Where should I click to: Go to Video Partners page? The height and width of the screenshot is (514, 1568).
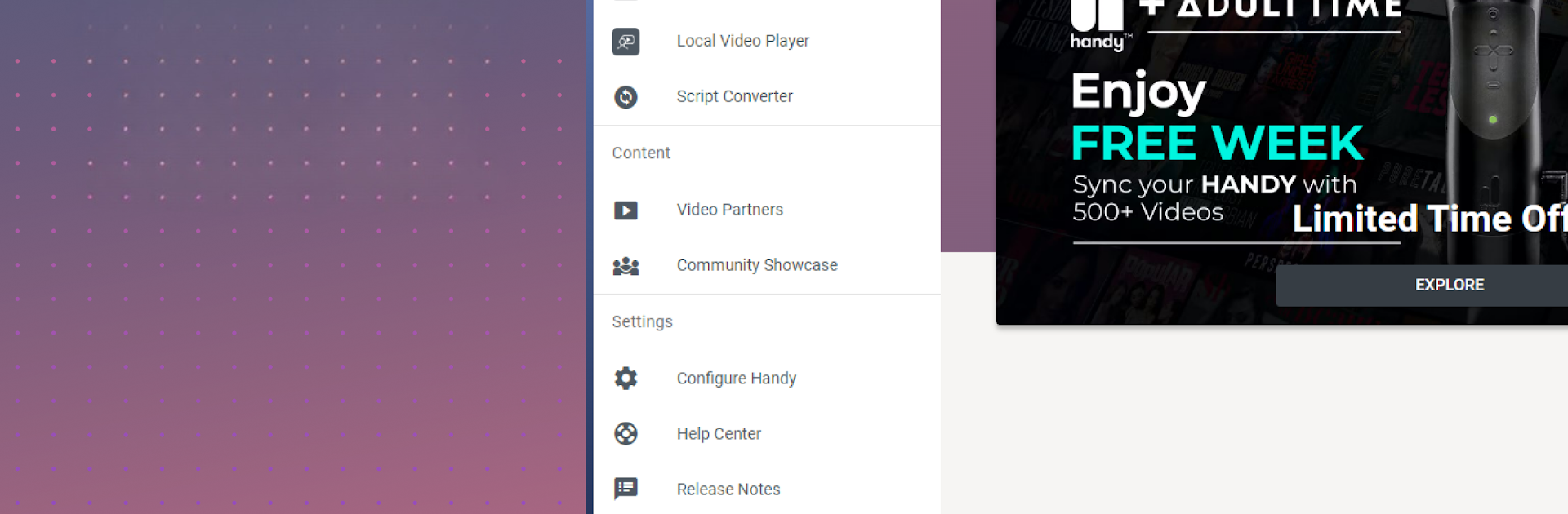point(729,210)
